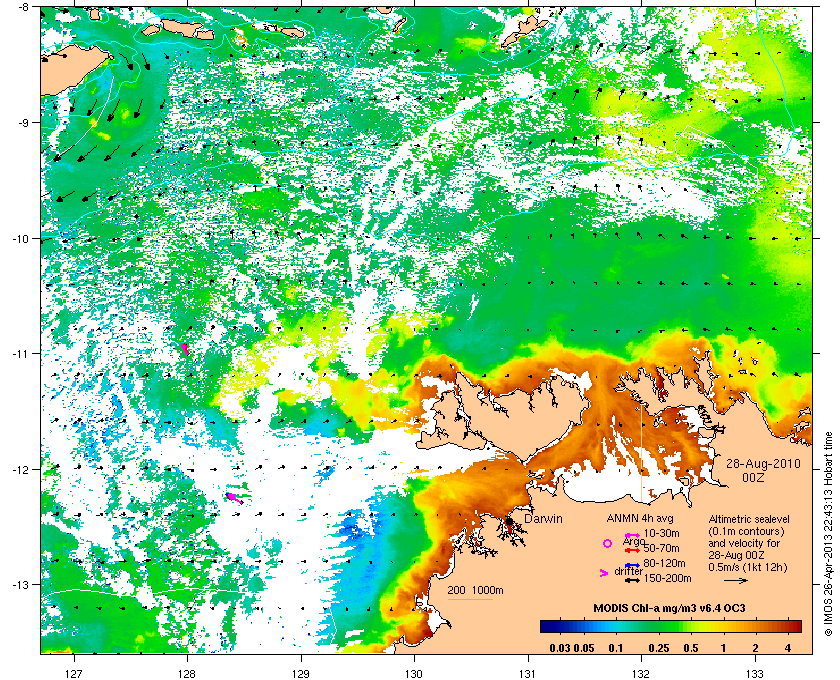
Task: Click the '28-Aug-2010' date text
Action: (763, 464)
